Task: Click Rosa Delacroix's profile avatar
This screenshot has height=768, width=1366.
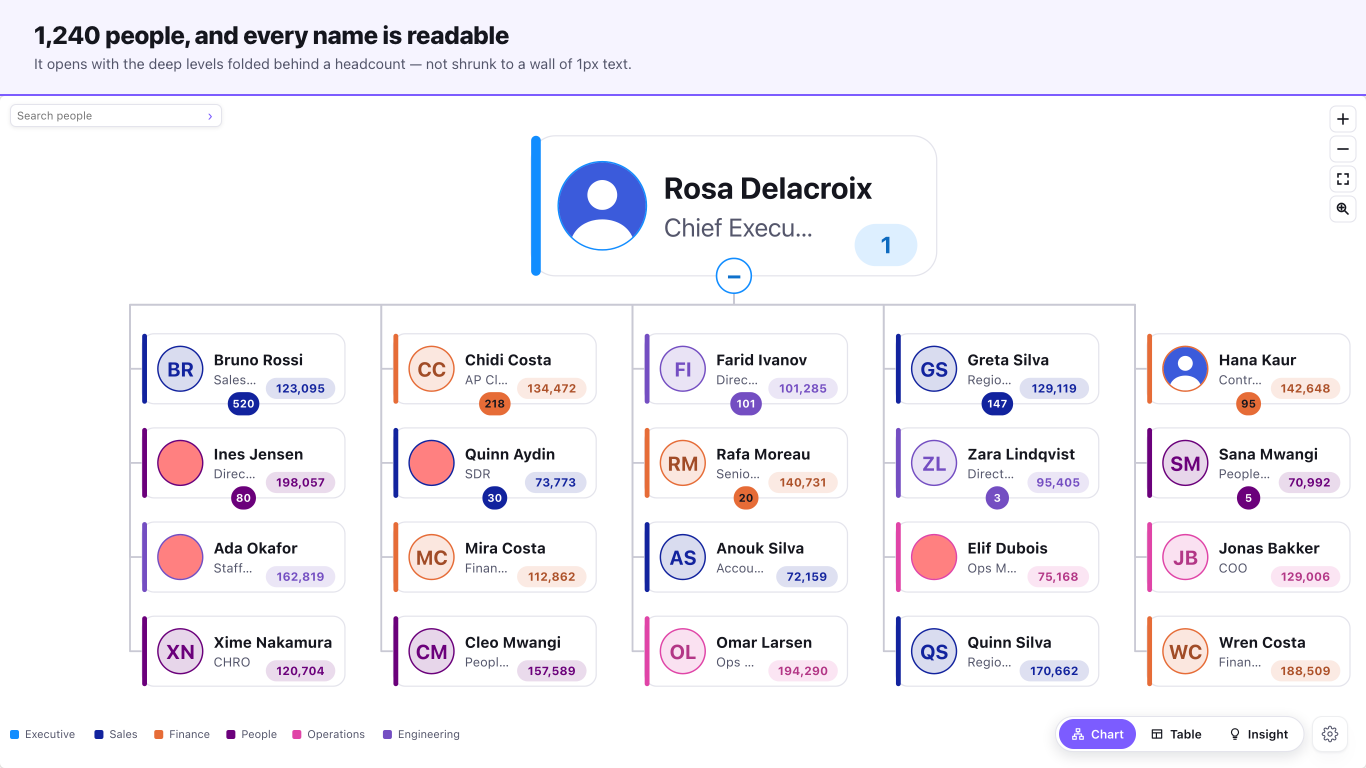Action: coord(602,206)
